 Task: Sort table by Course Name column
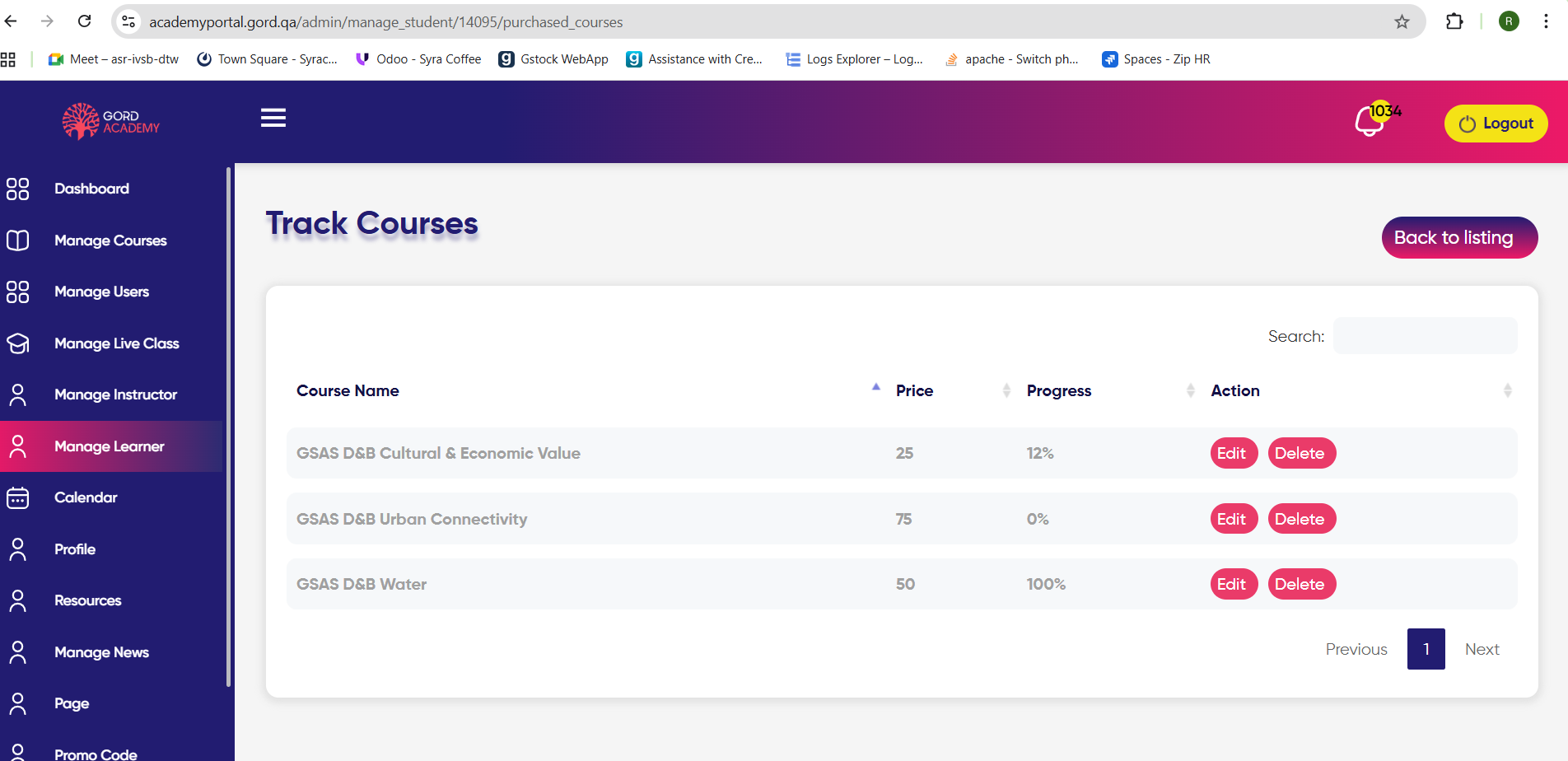[x=348, y=390]
